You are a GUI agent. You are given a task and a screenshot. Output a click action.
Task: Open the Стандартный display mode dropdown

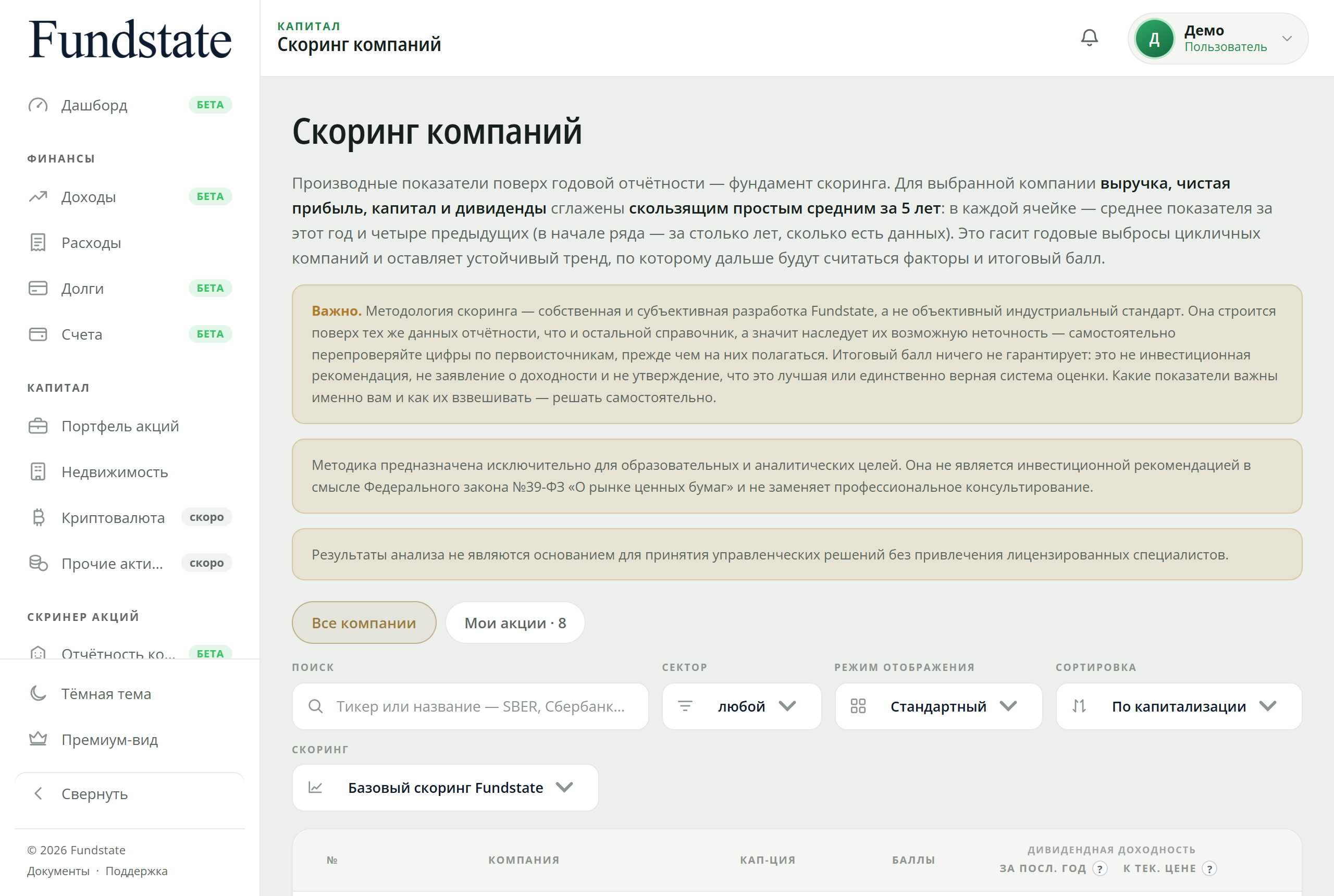(938, 706)
